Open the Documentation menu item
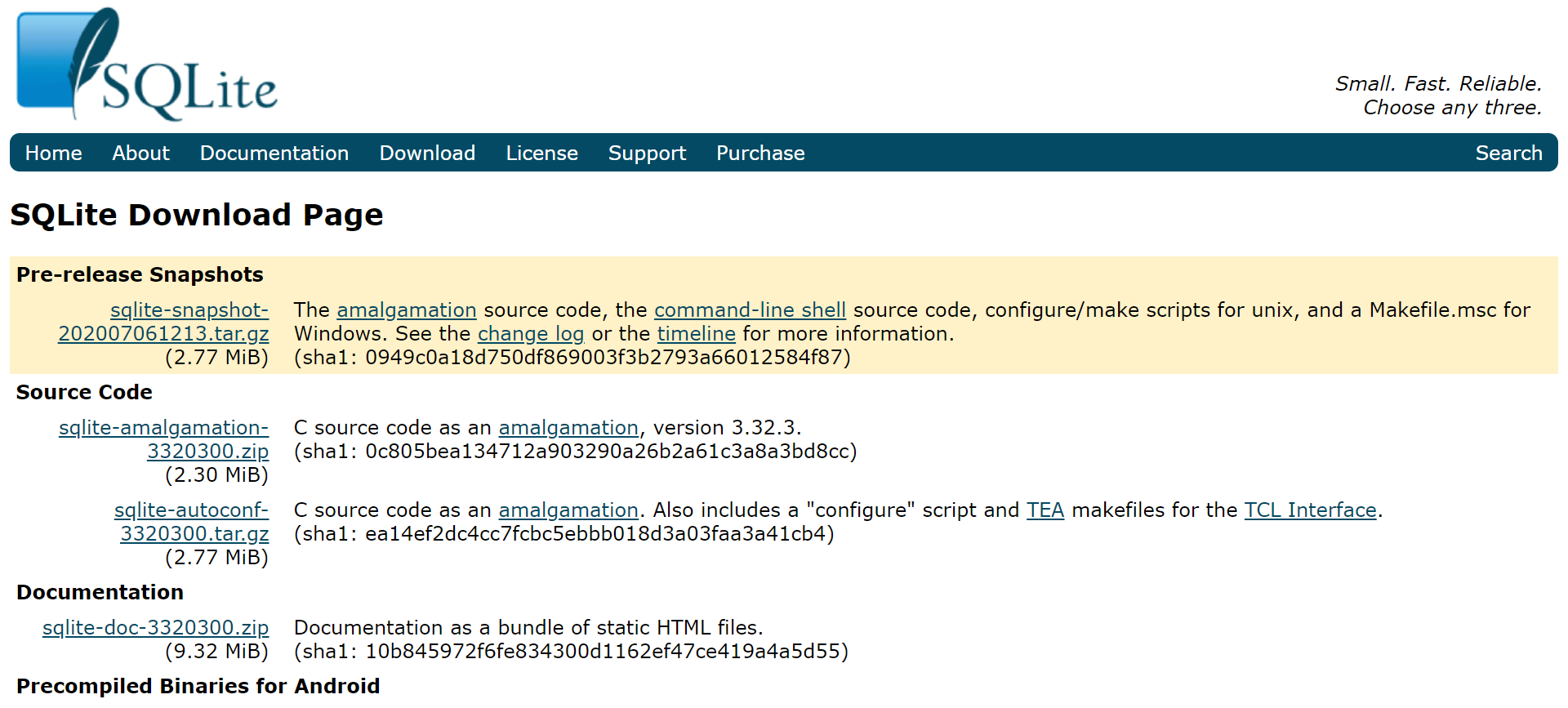The width and height of the screenshot is (1568, 708). point(274,153)
